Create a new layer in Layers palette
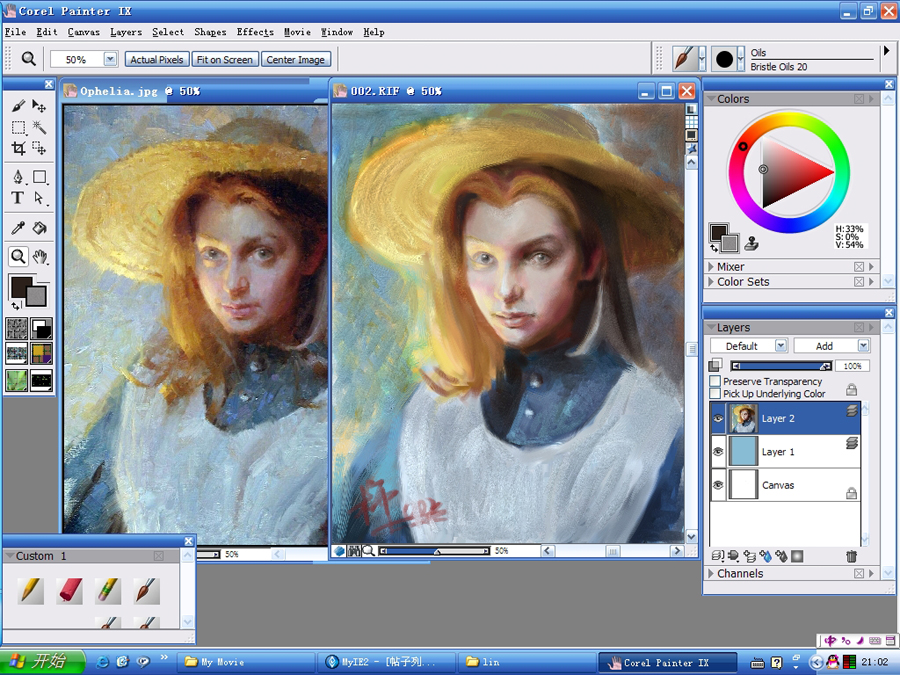 750,556
